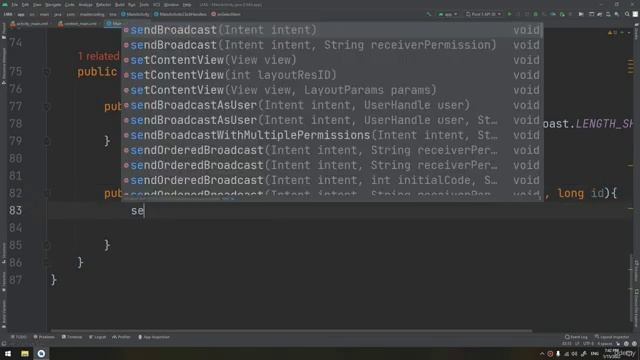Open the Build menu
This screenshot has height=360, width=640.
click(x=120, y=5)
